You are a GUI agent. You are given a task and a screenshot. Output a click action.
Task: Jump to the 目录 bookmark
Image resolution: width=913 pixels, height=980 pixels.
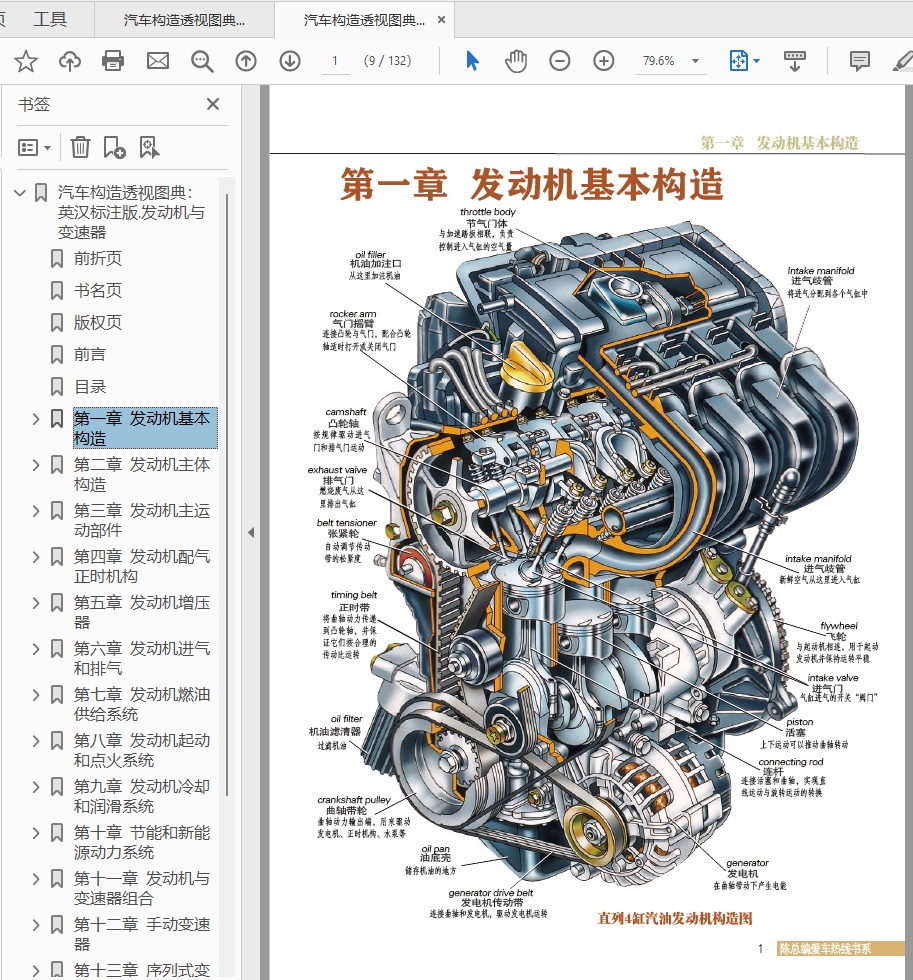click(x=90, y=387)
